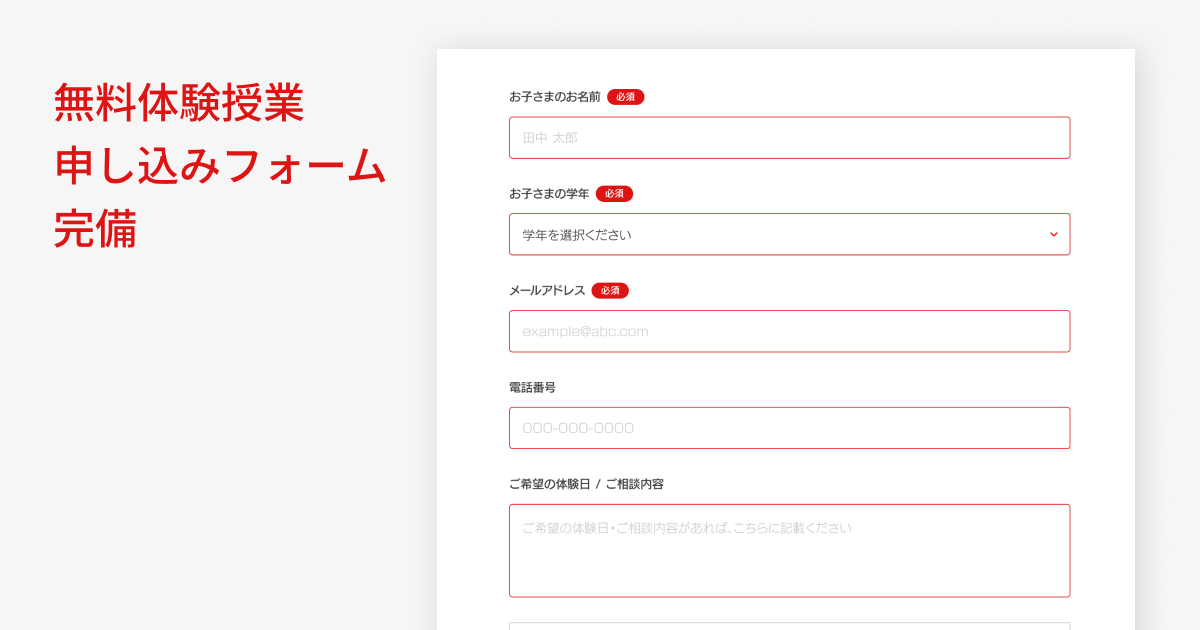
Task: Click the 田中 太郎 placeholder name input
Action: 789,137
